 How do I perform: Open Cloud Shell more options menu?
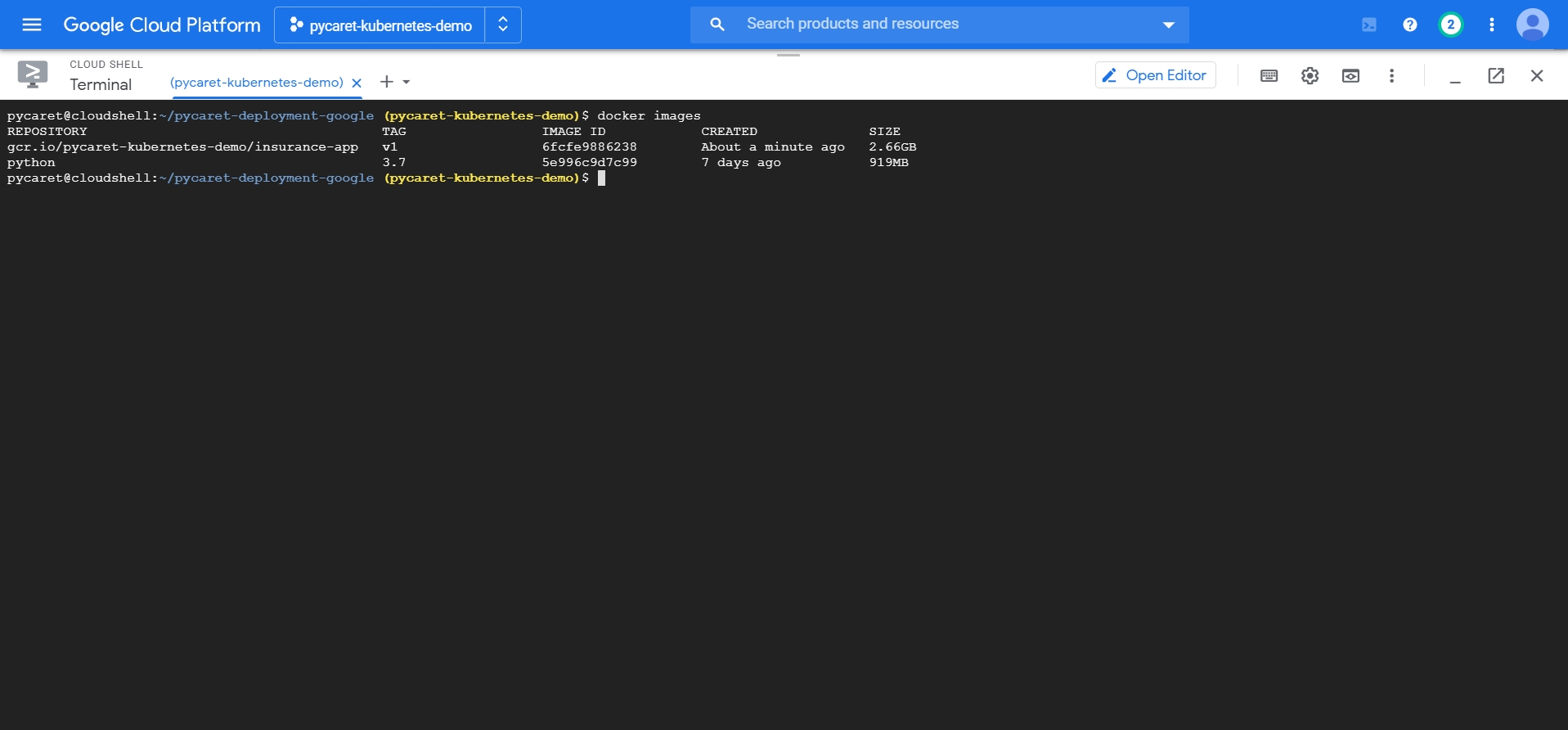1391,76
